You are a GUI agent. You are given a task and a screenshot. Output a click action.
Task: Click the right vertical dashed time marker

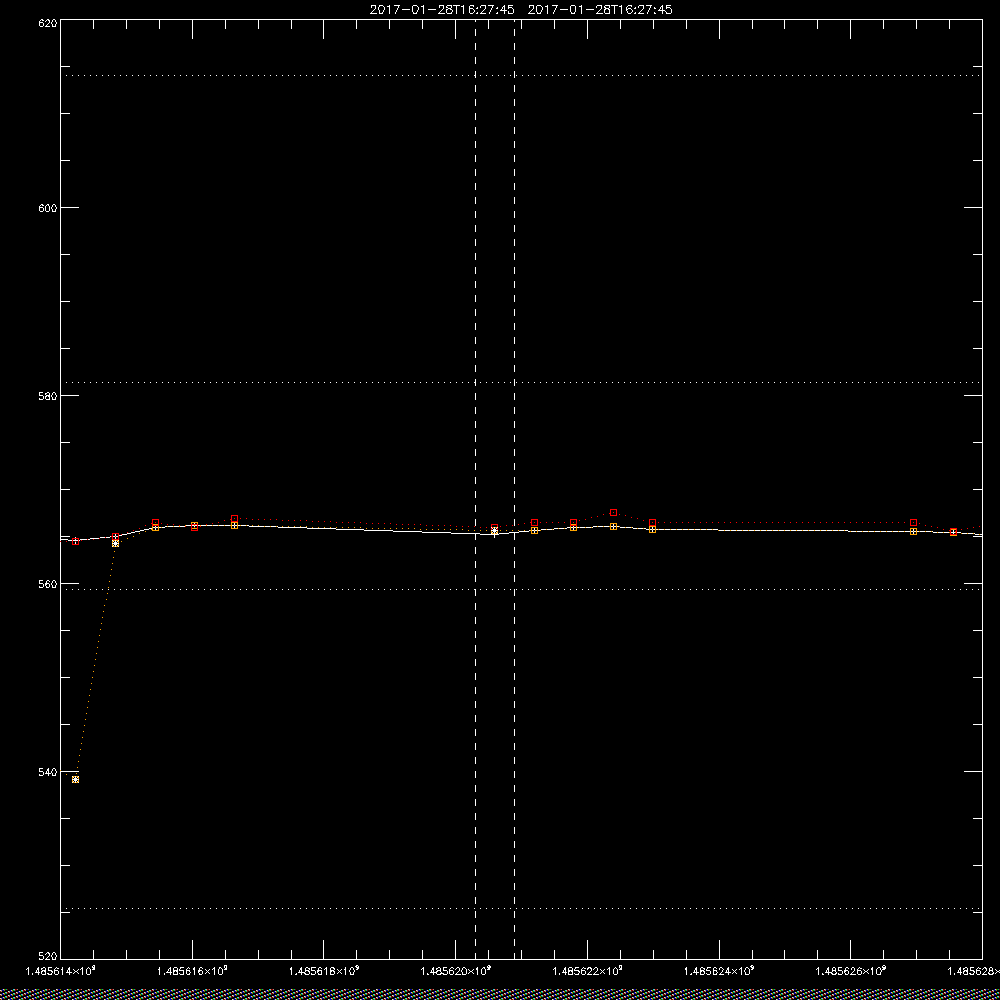(x=515, y=488)
